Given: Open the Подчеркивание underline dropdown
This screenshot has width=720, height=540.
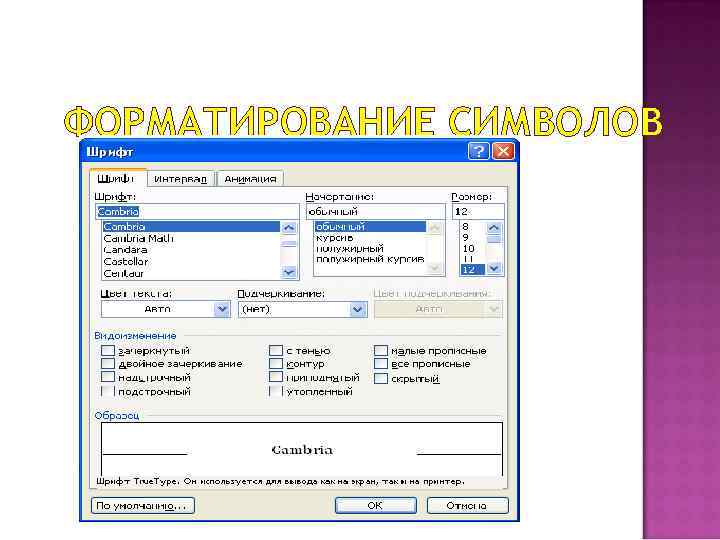Looking at the screenshot, I should 303,309.
